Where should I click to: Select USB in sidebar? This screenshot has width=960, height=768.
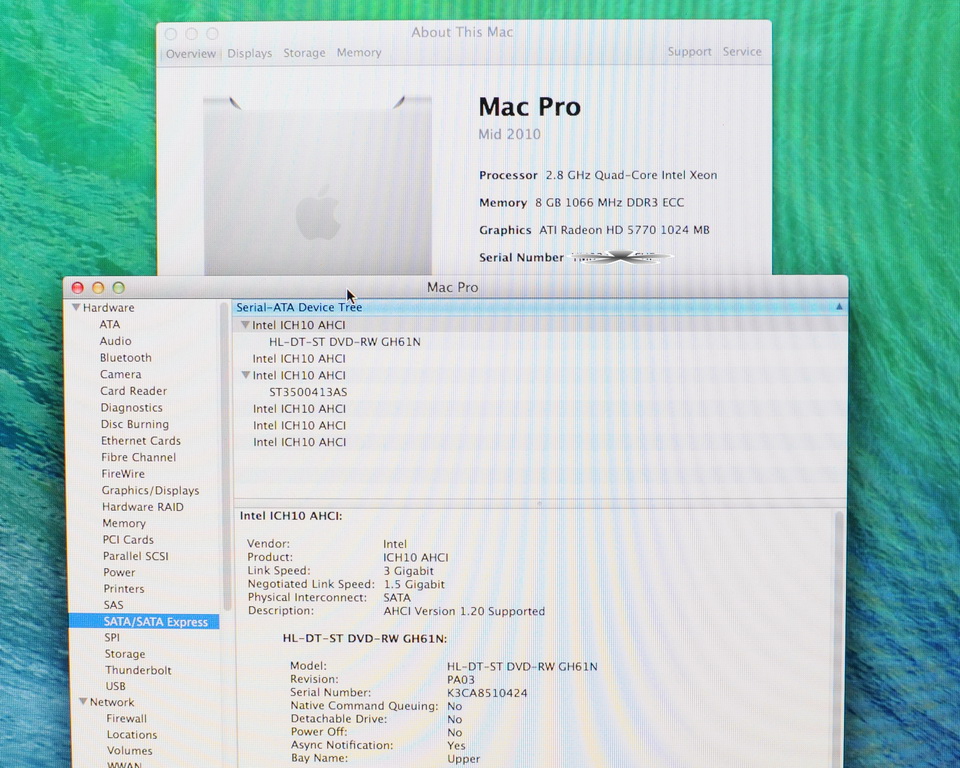point(115,687)
